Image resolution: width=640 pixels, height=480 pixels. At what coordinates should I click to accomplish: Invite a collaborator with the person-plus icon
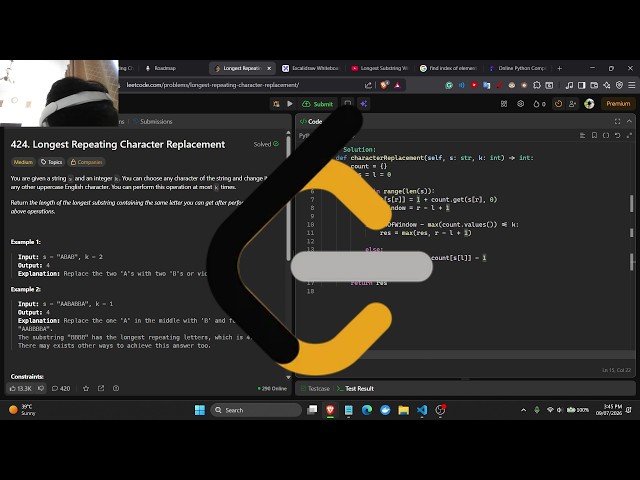point(572,104)
